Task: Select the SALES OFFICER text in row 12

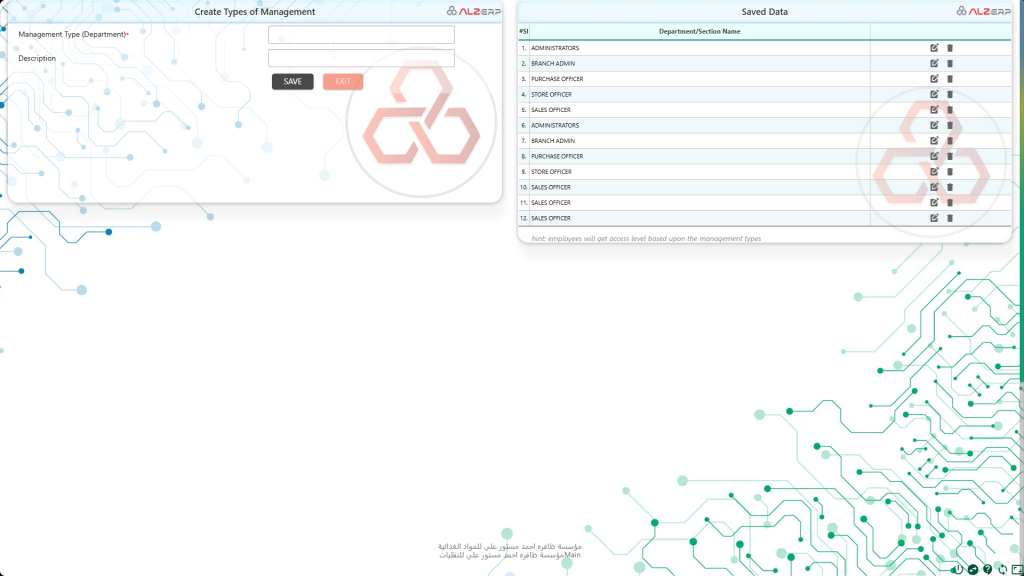Action: click(x=551, y=218)
